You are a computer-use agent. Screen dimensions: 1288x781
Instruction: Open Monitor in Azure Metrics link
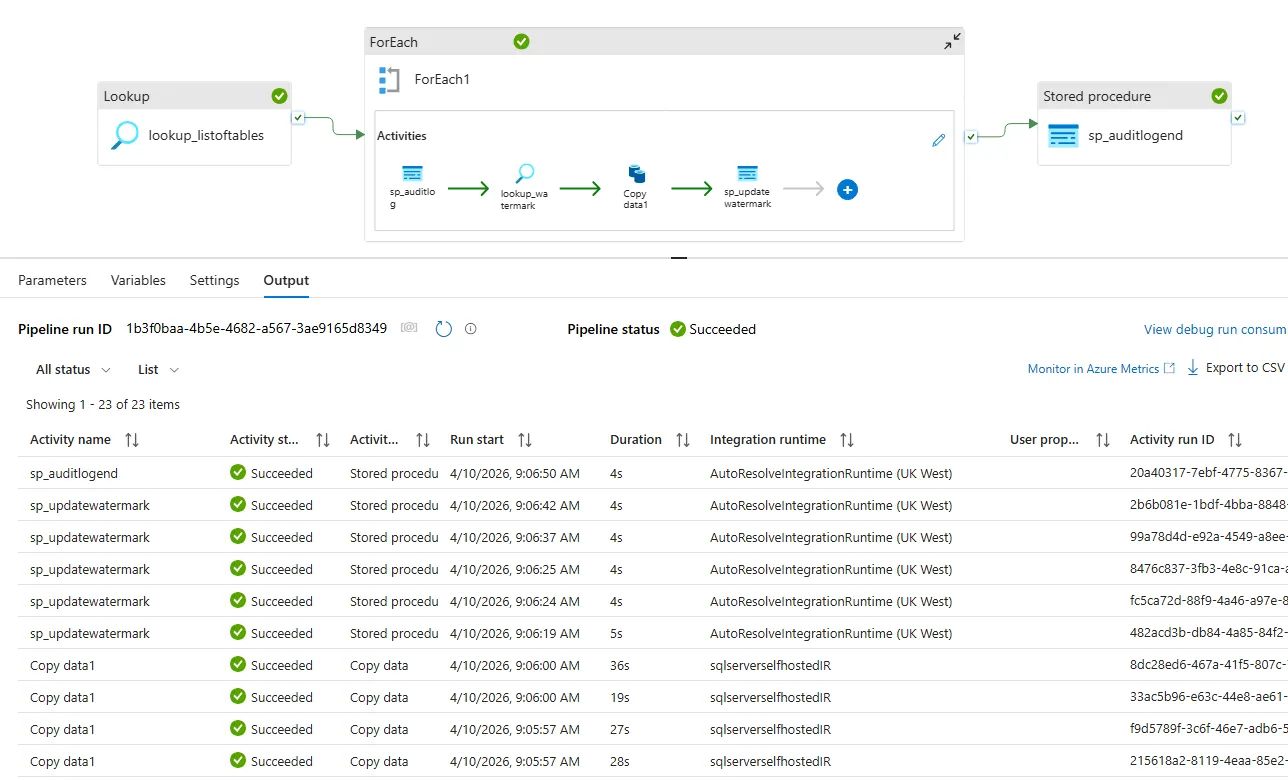1101,368
